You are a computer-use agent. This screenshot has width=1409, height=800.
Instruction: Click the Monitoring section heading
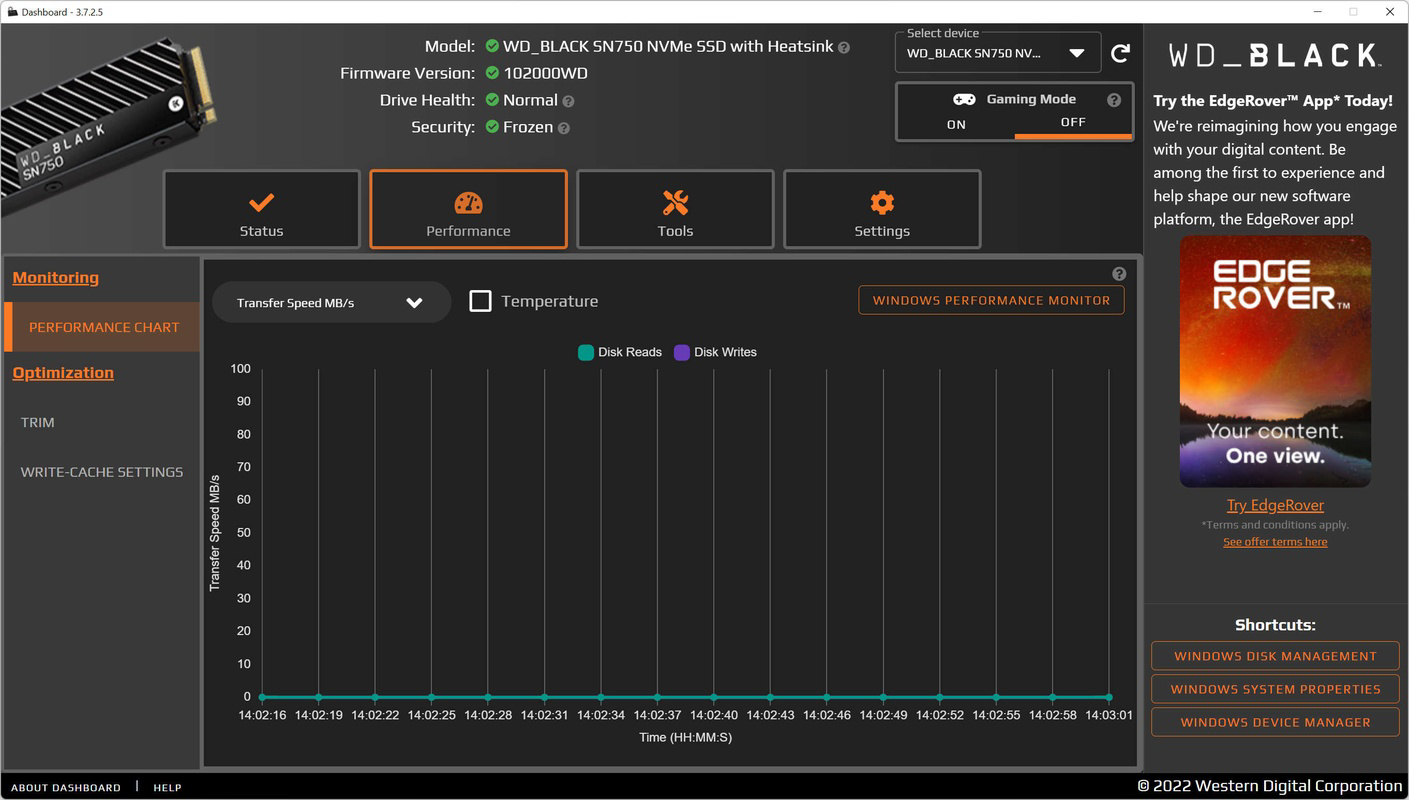click(56, 278)
